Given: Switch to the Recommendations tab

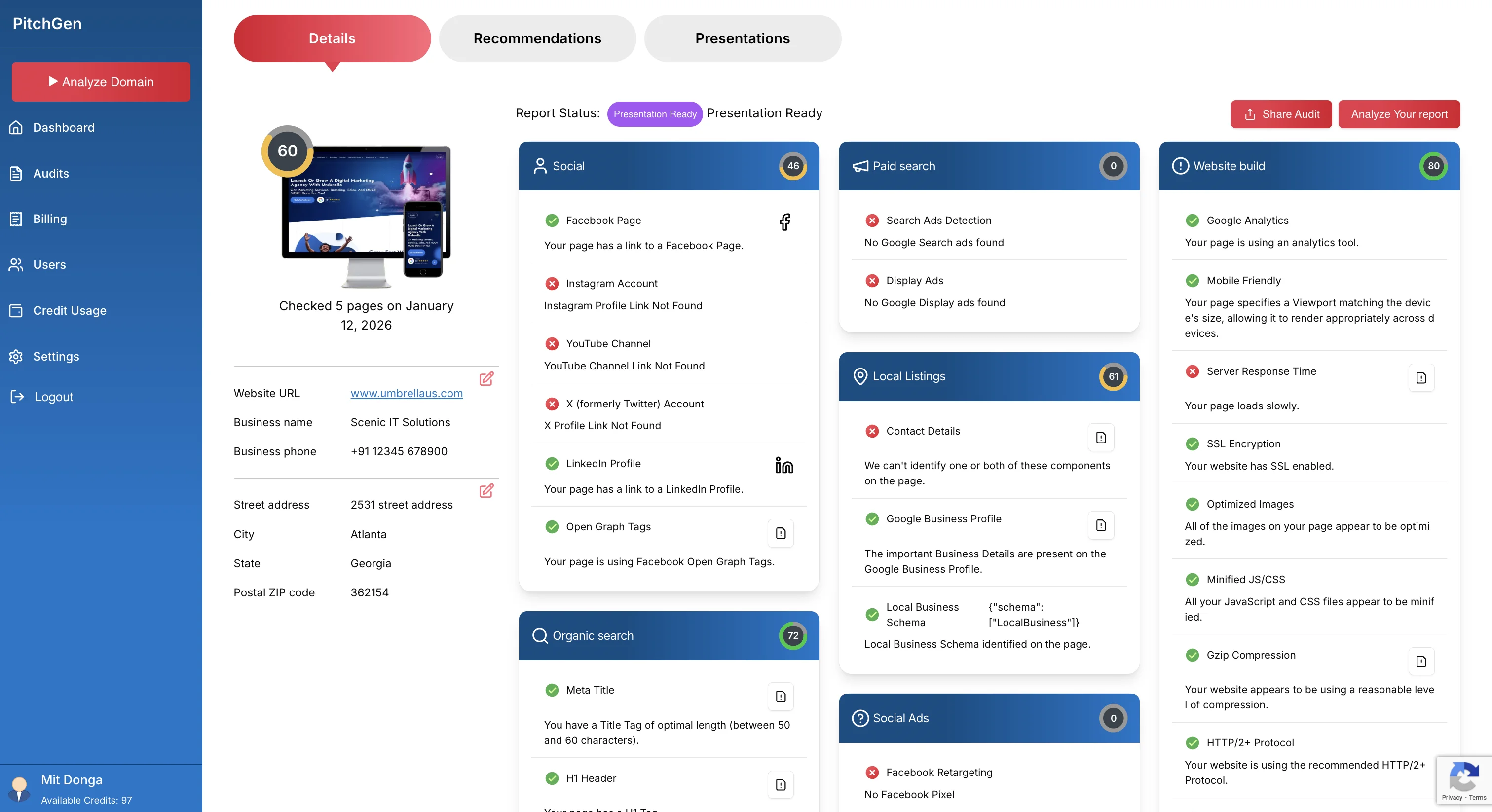Looking at the screenshot, I should [537, 38].
